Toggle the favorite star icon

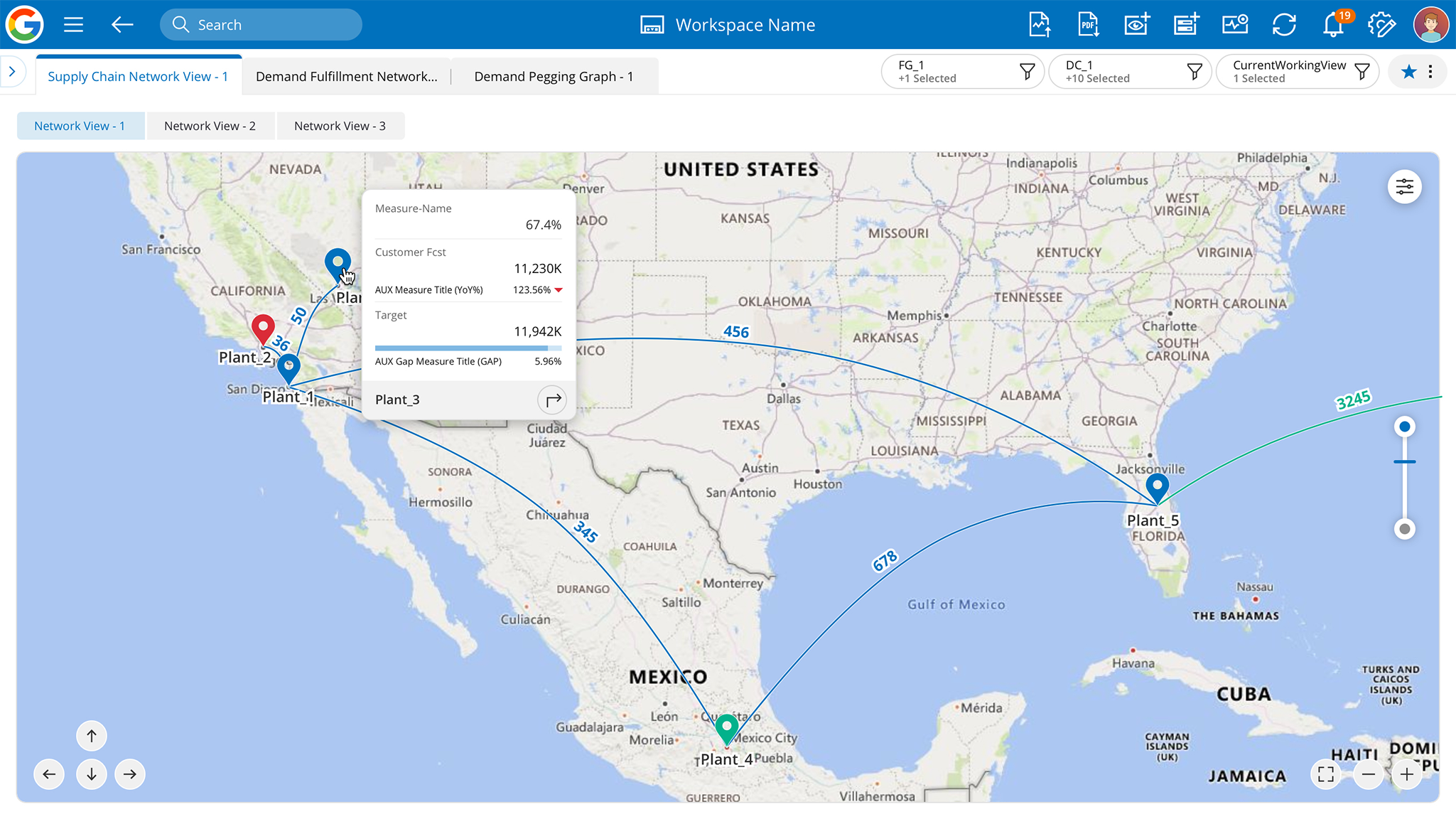point(1408,71)
